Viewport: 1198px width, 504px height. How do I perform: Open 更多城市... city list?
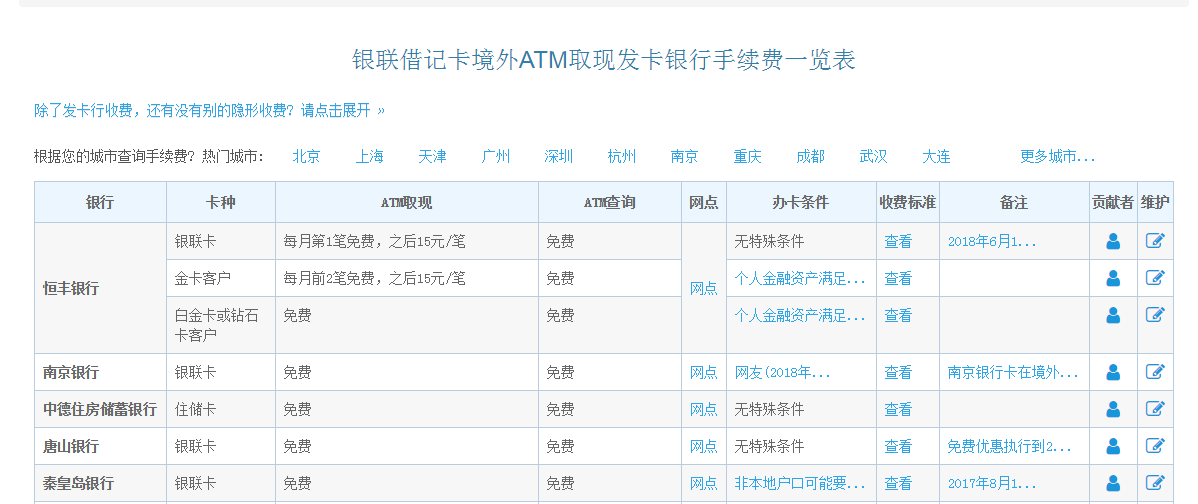pos(1057,157)
